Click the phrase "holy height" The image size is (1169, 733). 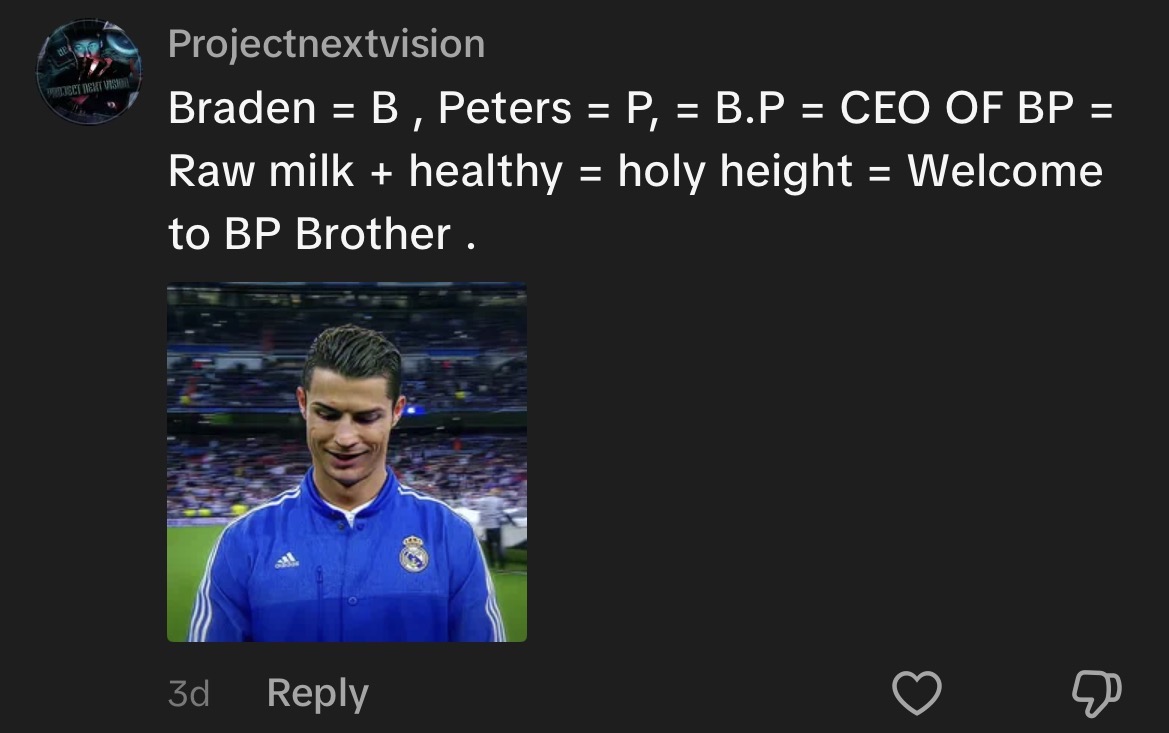(734, 172)
